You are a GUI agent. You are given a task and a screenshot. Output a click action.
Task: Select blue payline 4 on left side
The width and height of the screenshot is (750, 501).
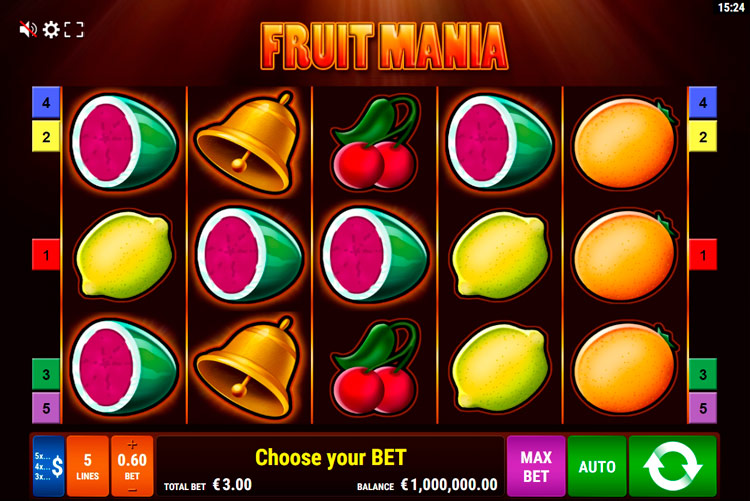tap(46, 102)
